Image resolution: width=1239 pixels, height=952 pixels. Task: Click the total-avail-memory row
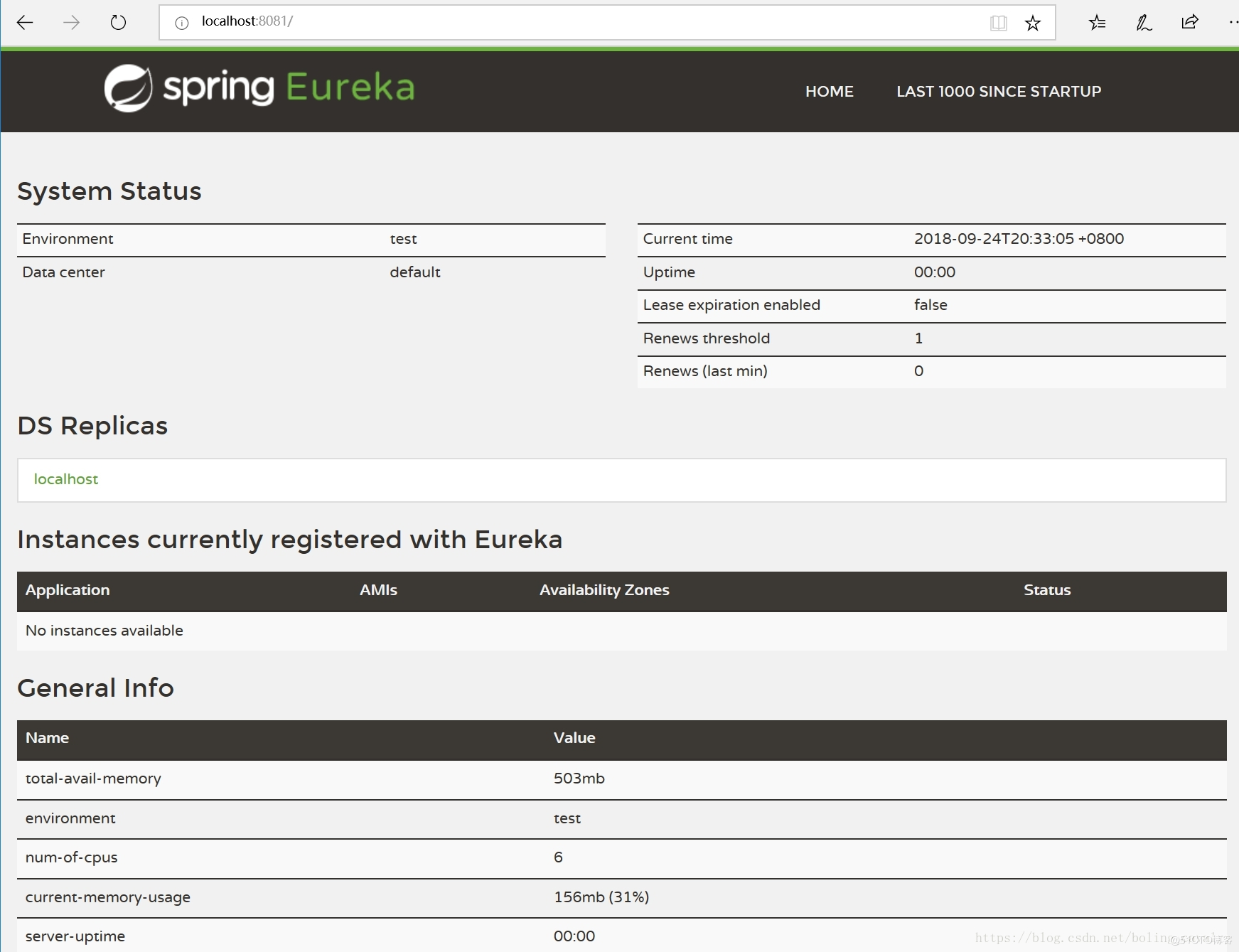pos(93,779)
